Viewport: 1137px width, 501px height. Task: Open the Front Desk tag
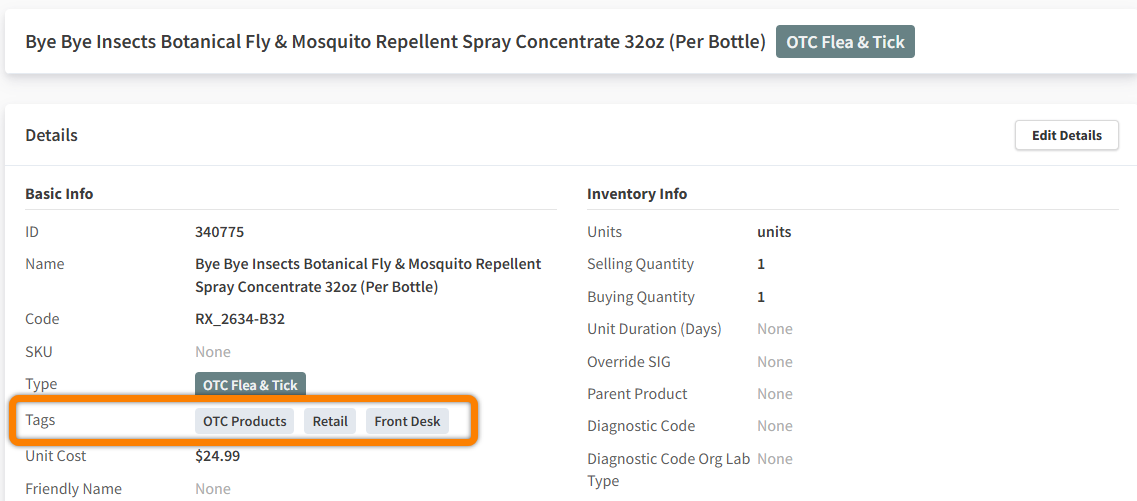coord(408,421)
